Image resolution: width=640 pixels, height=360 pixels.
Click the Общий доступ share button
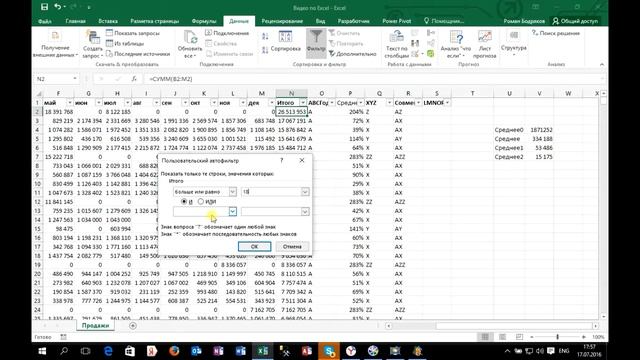575,21
